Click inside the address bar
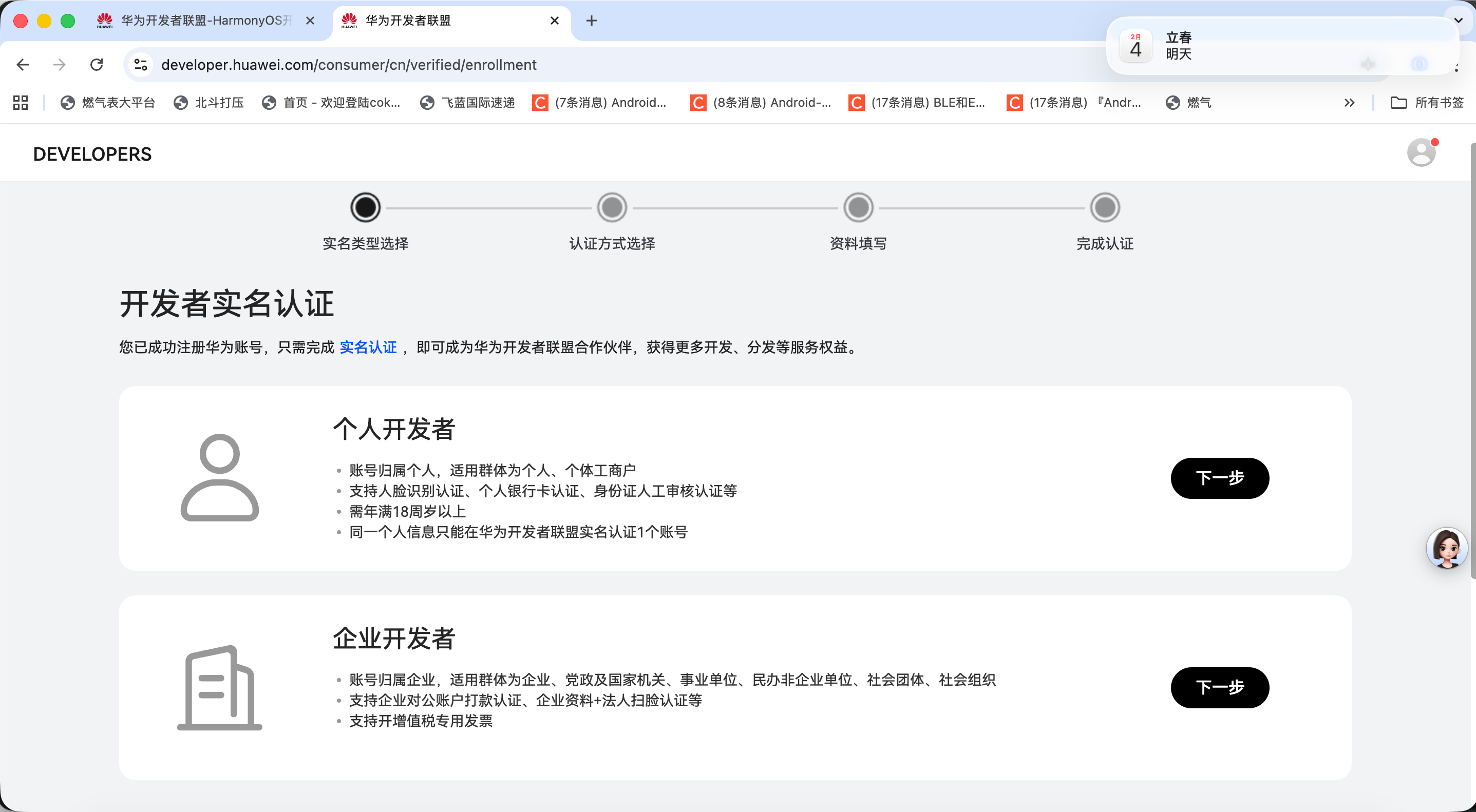The height and width of the screenshot is (812, 1476). click(401, 64)
